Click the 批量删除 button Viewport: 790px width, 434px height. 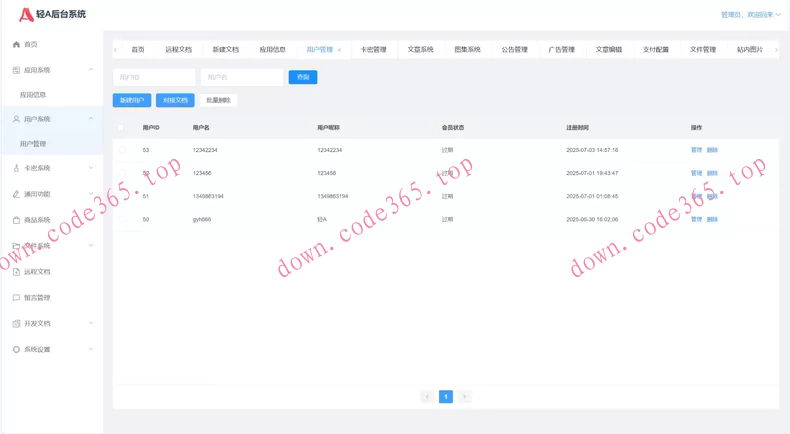click(x=218, y=100)
